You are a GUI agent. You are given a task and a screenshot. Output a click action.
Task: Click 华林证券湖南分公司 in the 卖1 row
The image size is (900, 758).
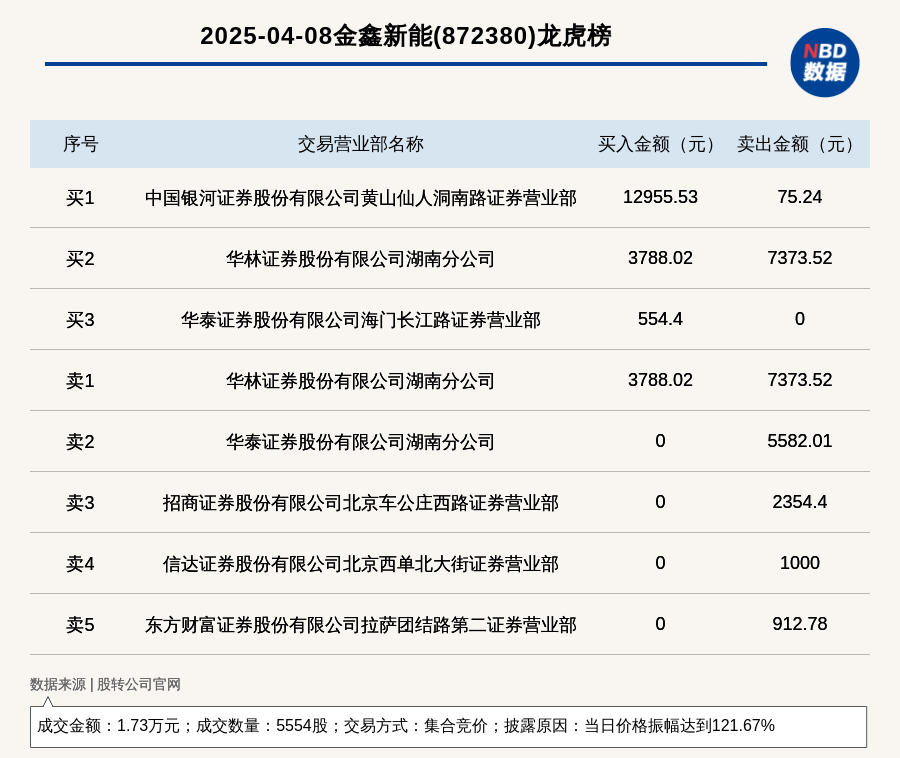click(x=360, y=380)
